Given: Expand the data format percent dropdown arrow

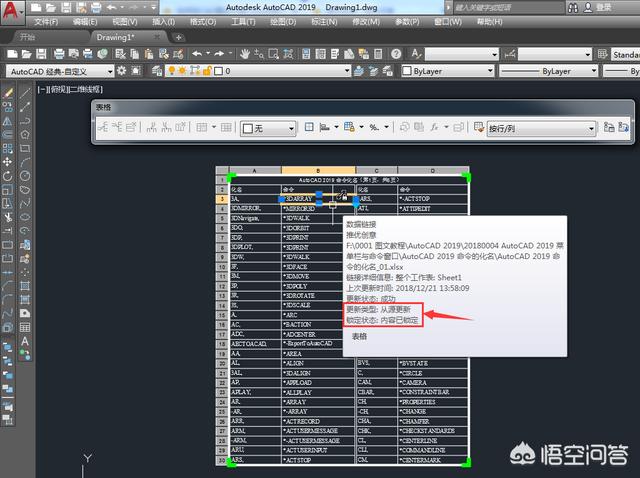Looking at the screenshot, I should tap(386, 127).
